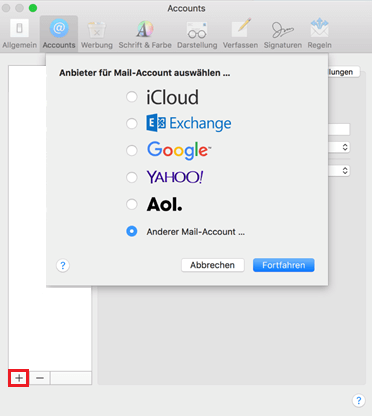Open the Verfassen pencil icon pane

click(x=240, y=34)
